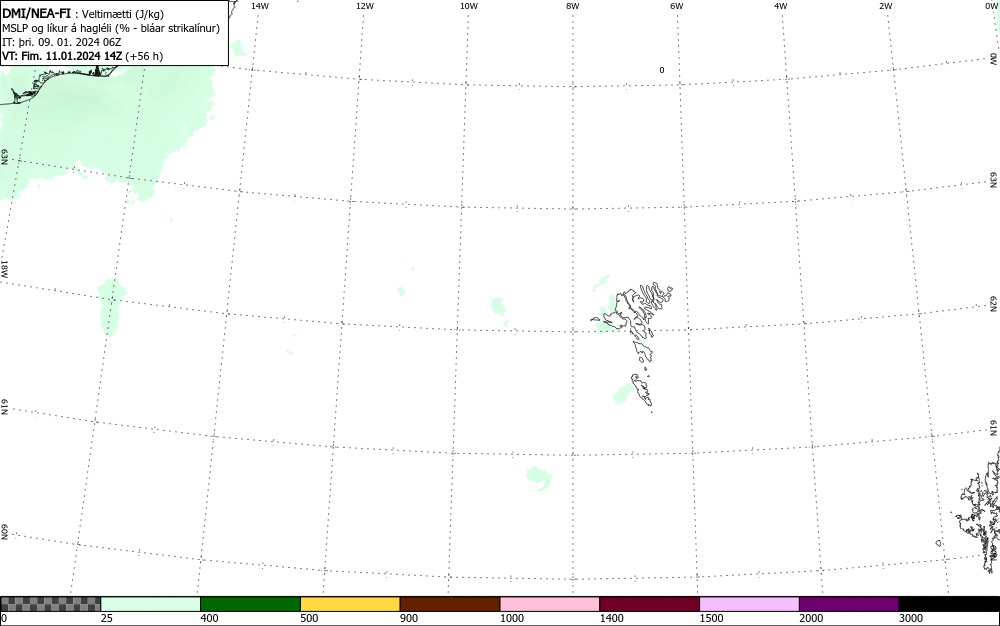Click the 18W longitude label on left edge
1000x626 pixels.
point(4,268)
